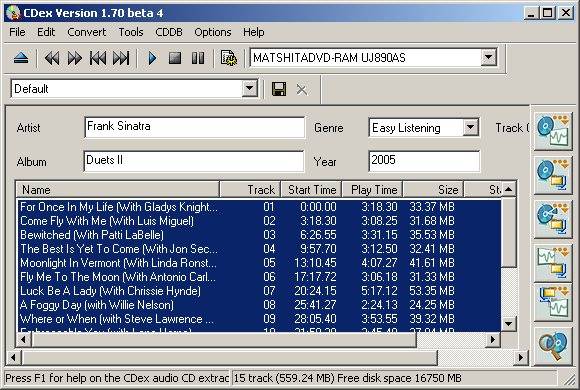Open the configuration settings icon
The height and width of the screenshot is (390, 580).
[229, 58]
